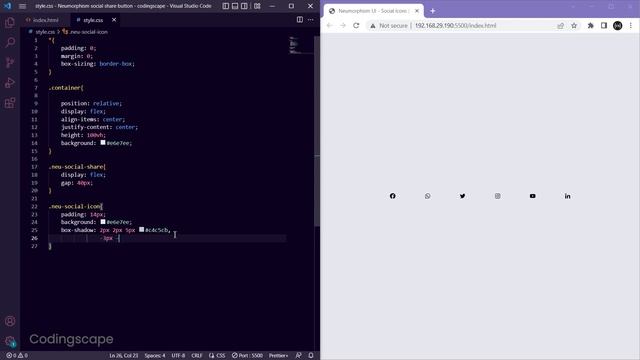Split the editor to the right

click(300, 20)
